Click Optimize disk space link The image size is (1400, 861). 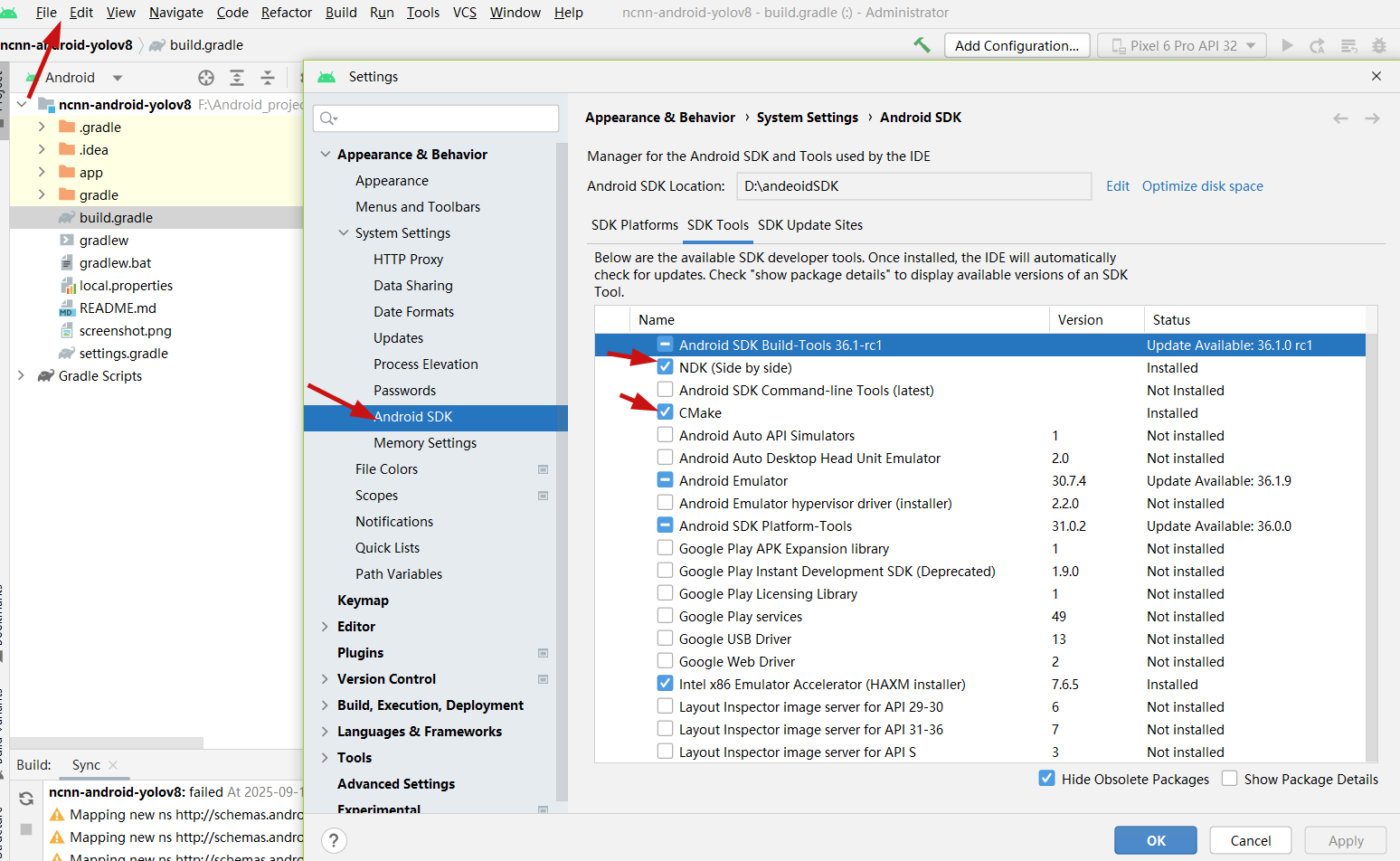(x=1203, y=186)
